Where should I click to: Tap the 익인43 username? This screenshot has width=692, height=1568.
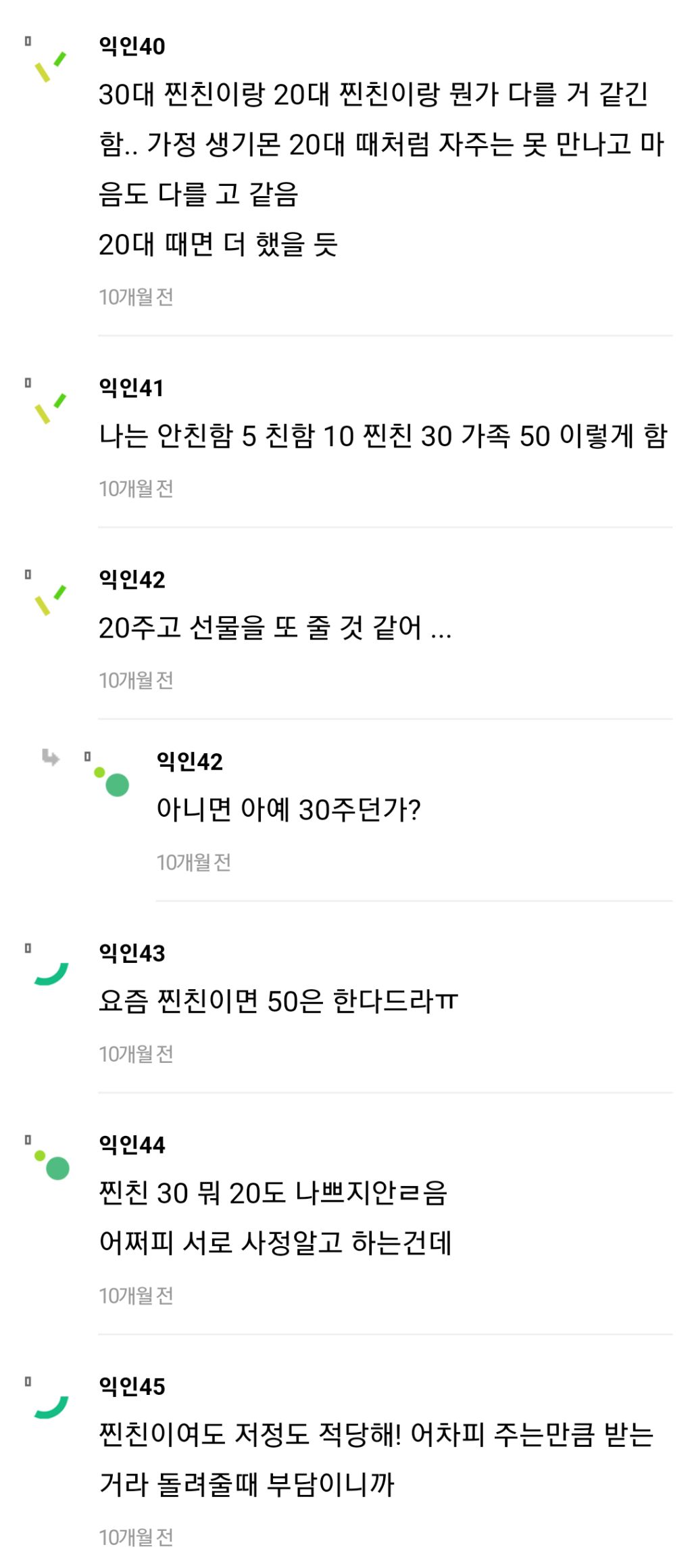point(132,953)
